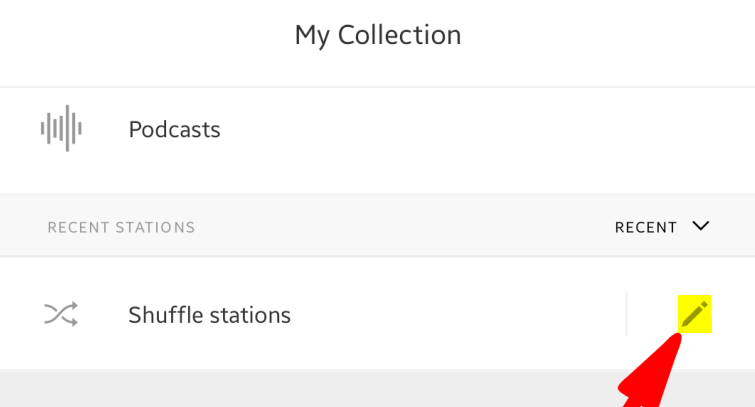Click the yellow highlight behind the pencil
Screen dimensions: 755x407
695,314
